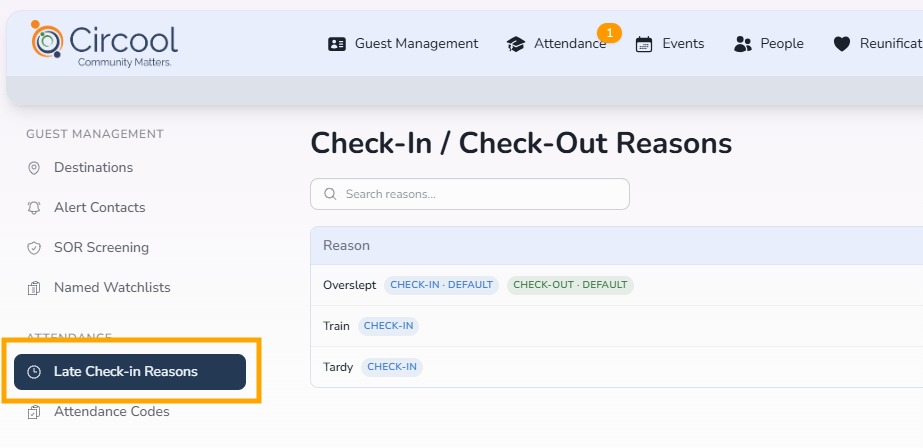Click the CHECK-IN tag beside Train
923x448 pixels.
389,326
